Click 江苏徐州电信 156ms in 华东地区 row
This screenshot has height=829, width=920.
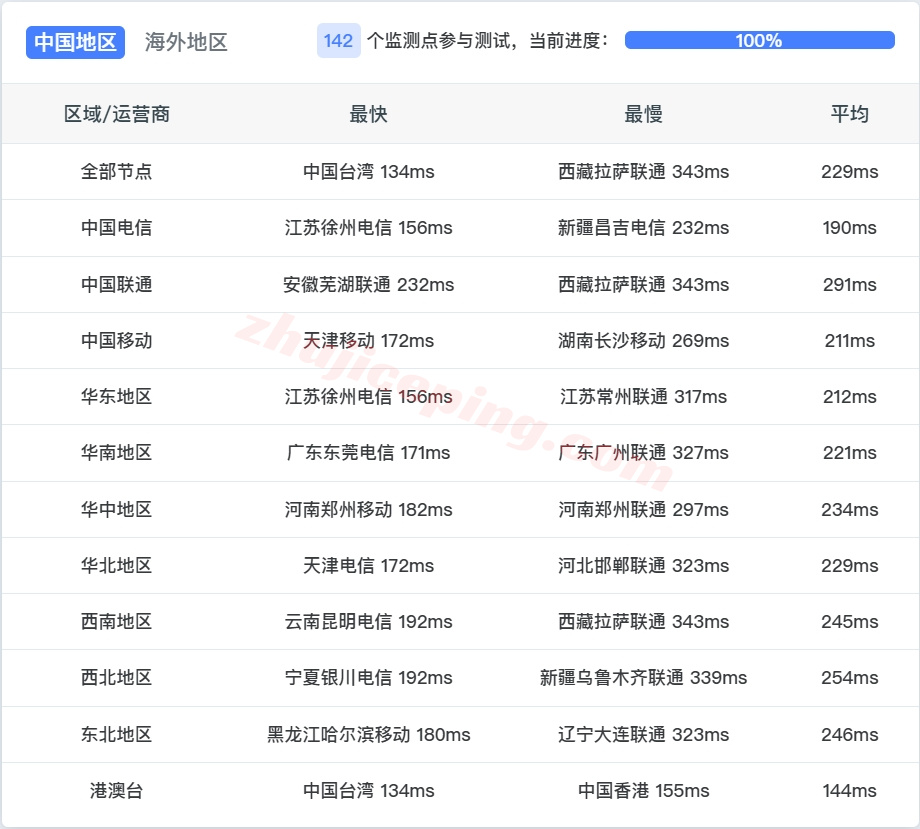coord(368,397)
